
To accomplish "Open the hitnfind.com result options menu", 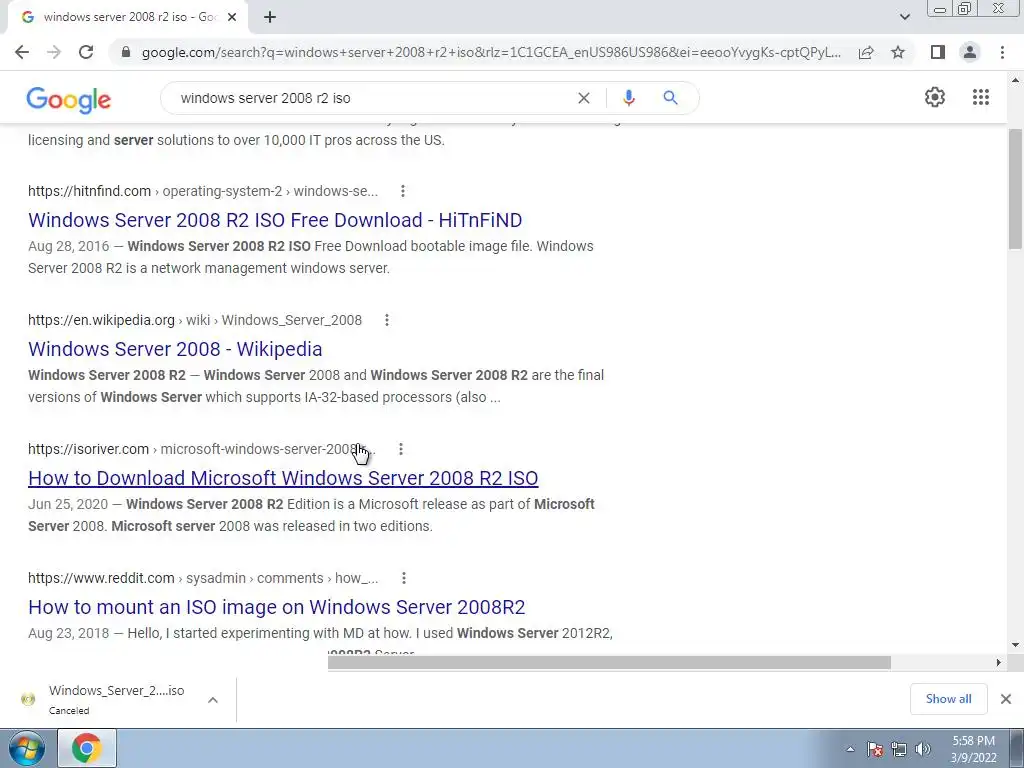I will [403, 191].
